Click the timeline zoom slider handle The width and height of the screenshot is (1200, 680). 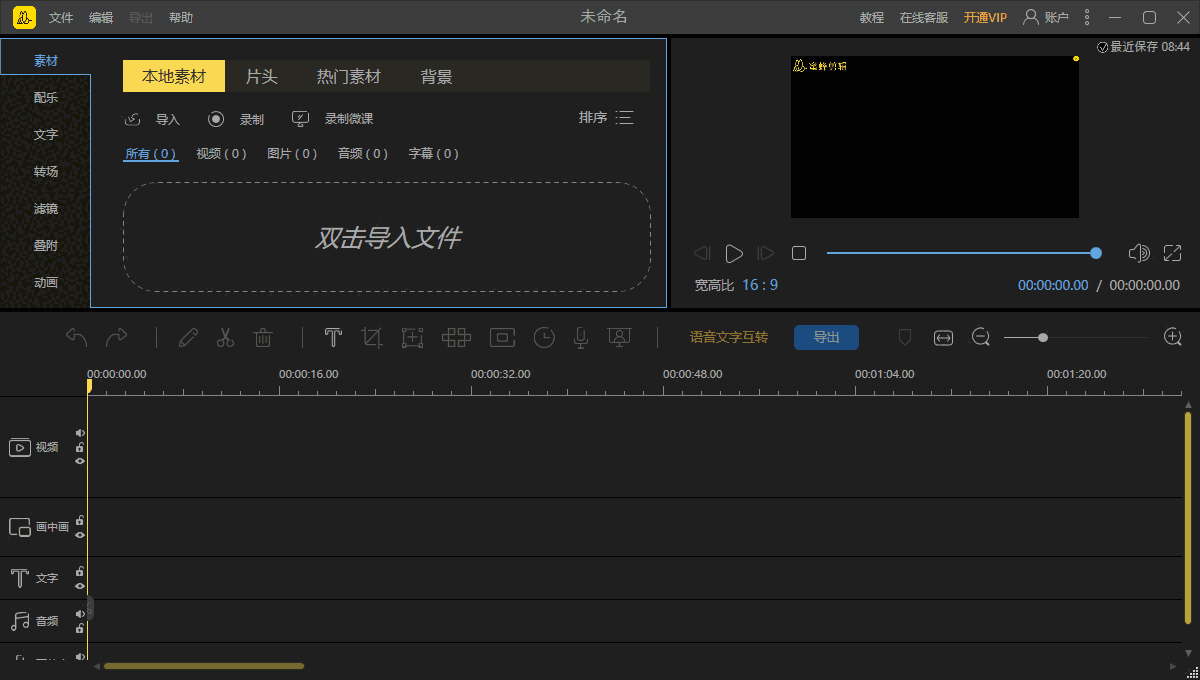click(1043, 338)
